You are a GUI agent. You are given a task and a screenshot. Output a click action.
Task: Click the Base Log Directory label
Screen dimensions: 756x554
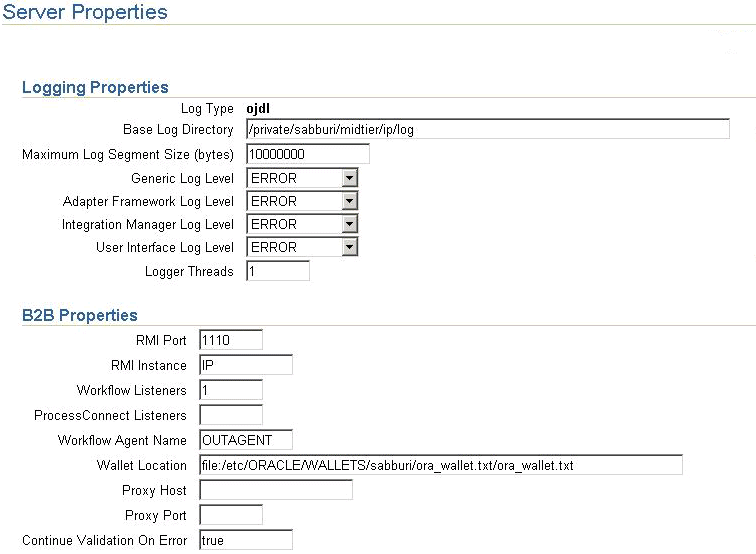(x=178, y=129)
